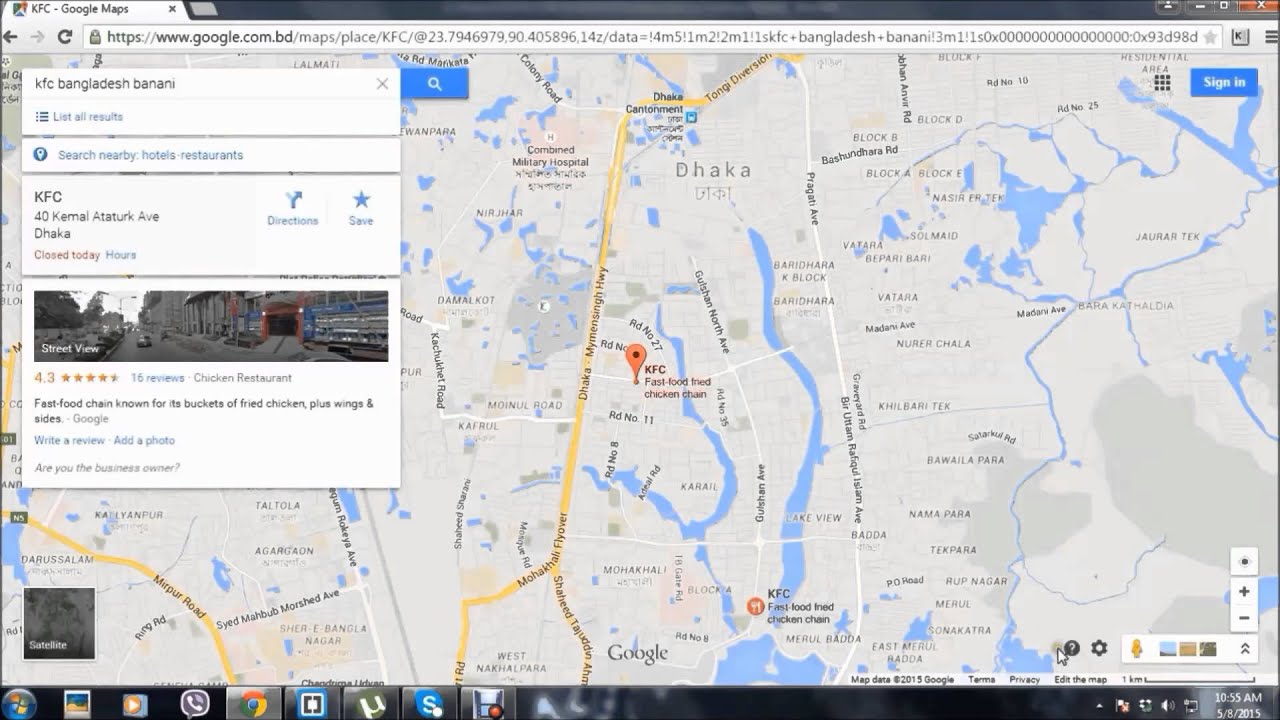
Task: Click 'Write a review' link
Action: tap(69, 440)
